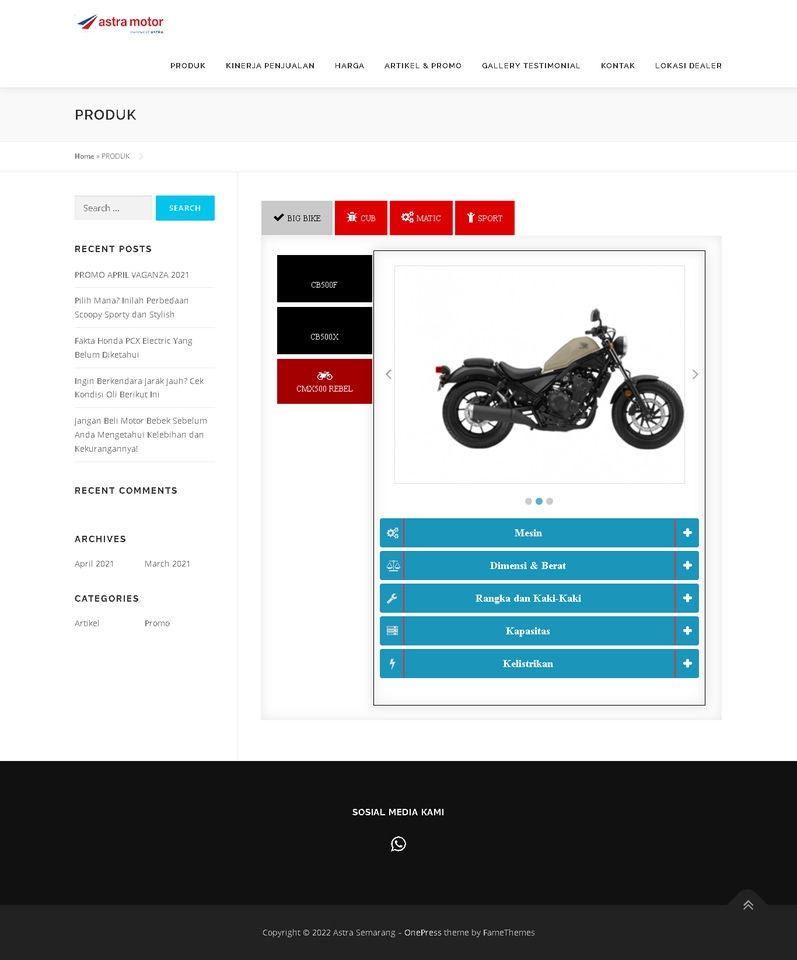Select the CB500X model tab

pyautogui.click(x=324, y=331)
